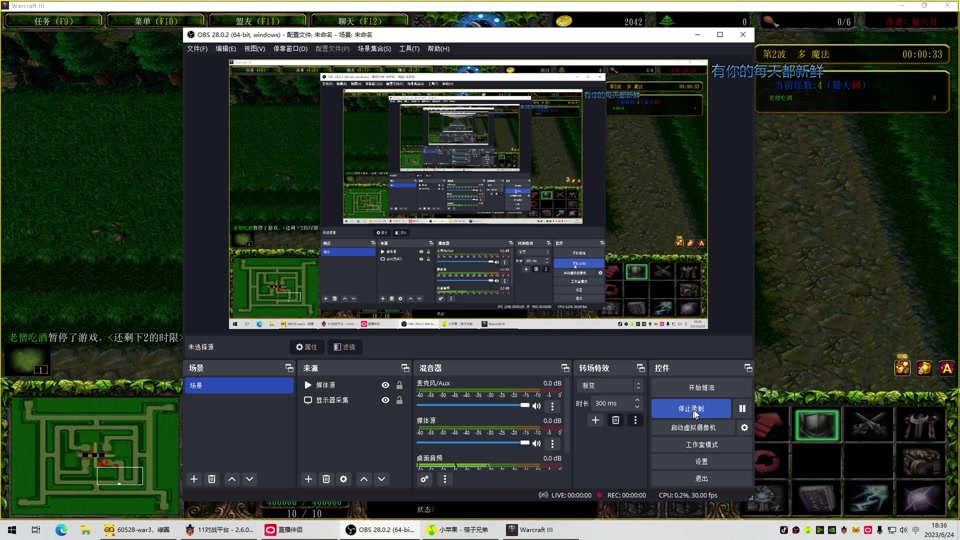
Task: Open the 帮助(H) menu in OBS
Action: [438, 48]
